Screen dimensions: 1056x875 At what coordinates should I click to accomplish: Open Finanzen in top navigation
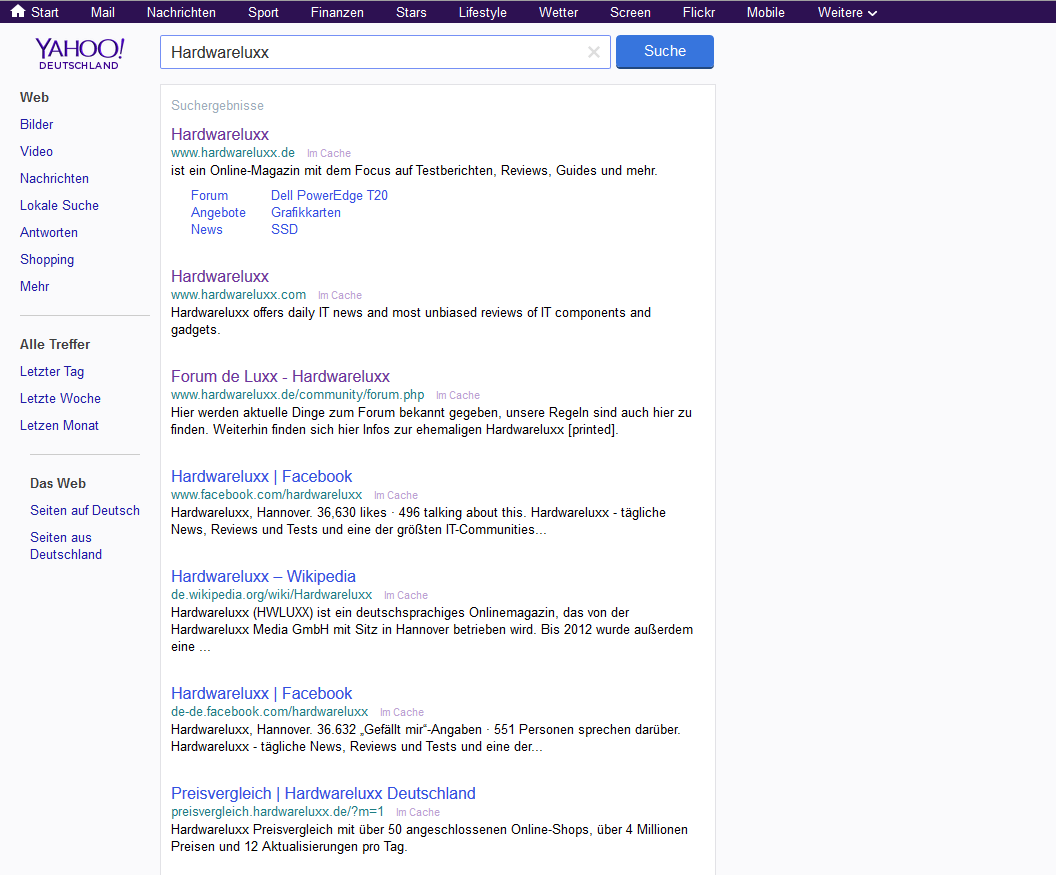pos(337,12)
